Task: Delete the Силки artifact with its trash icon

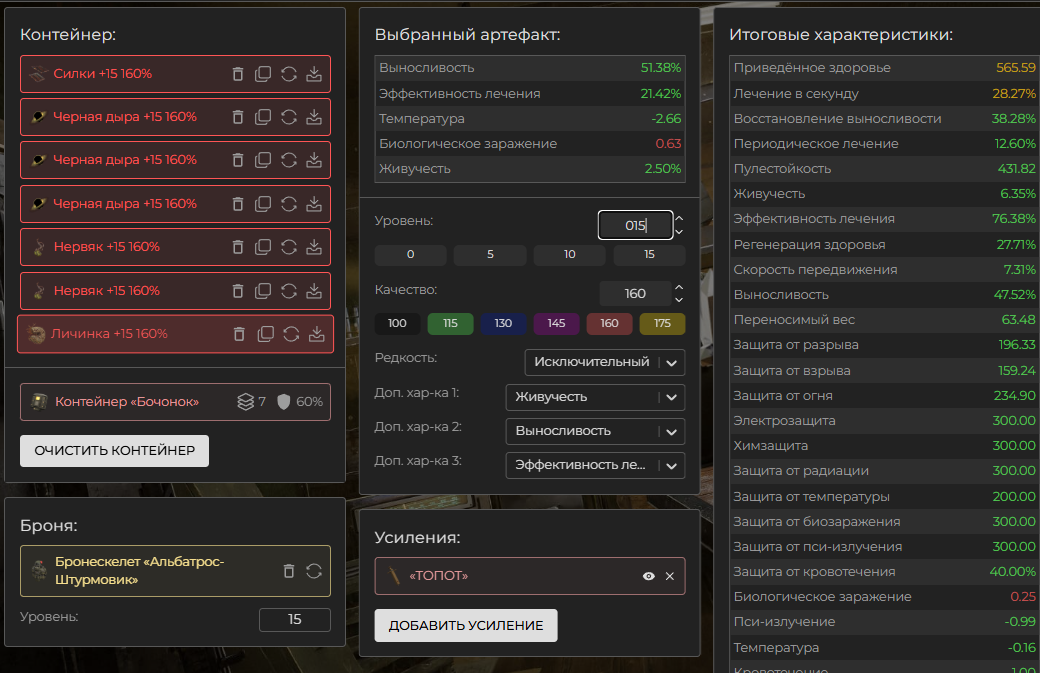Action: point(238,74)
